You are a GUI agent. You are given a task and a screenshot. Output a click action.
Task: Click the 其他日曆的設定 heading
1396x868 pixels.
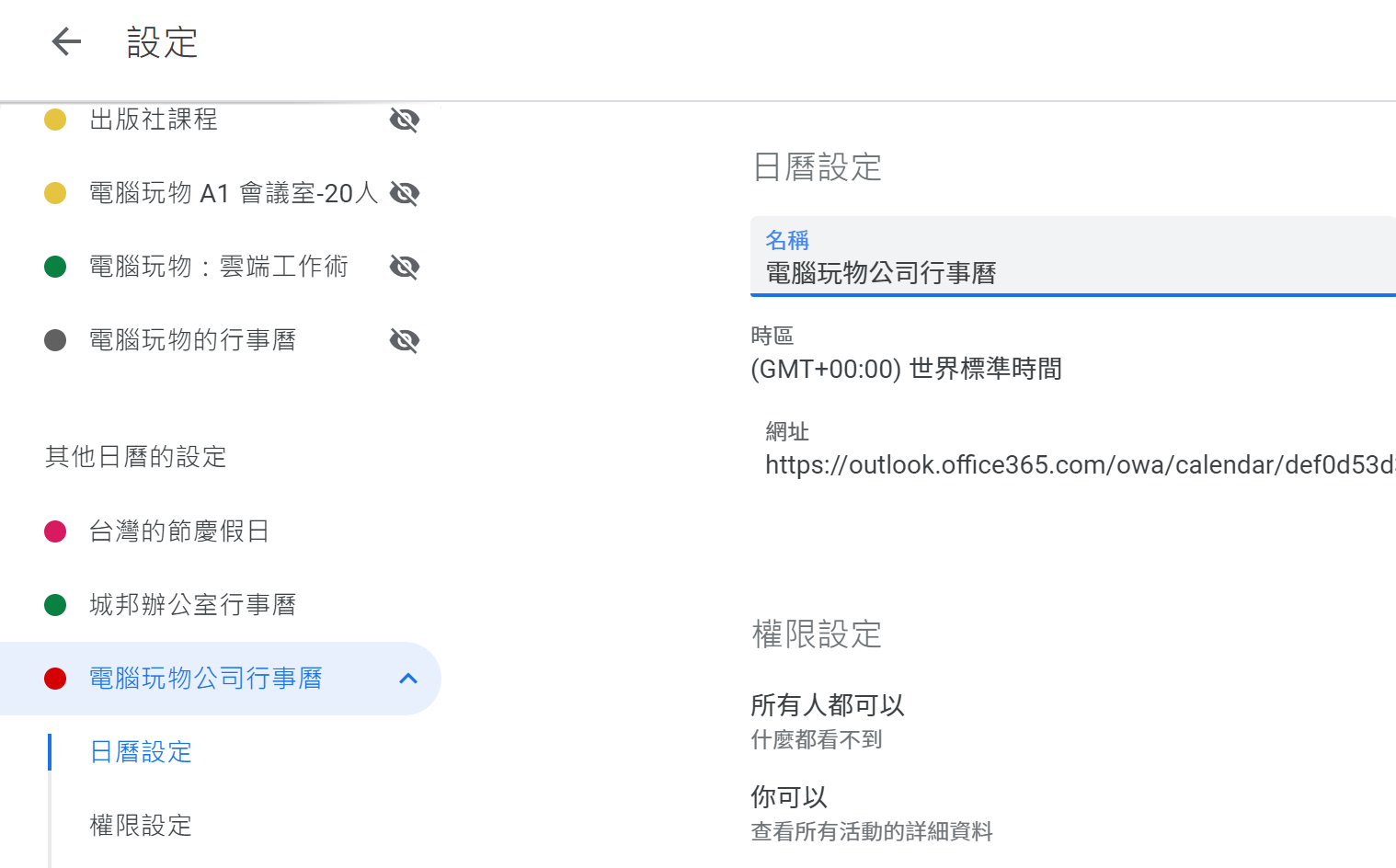click(135, 457)
